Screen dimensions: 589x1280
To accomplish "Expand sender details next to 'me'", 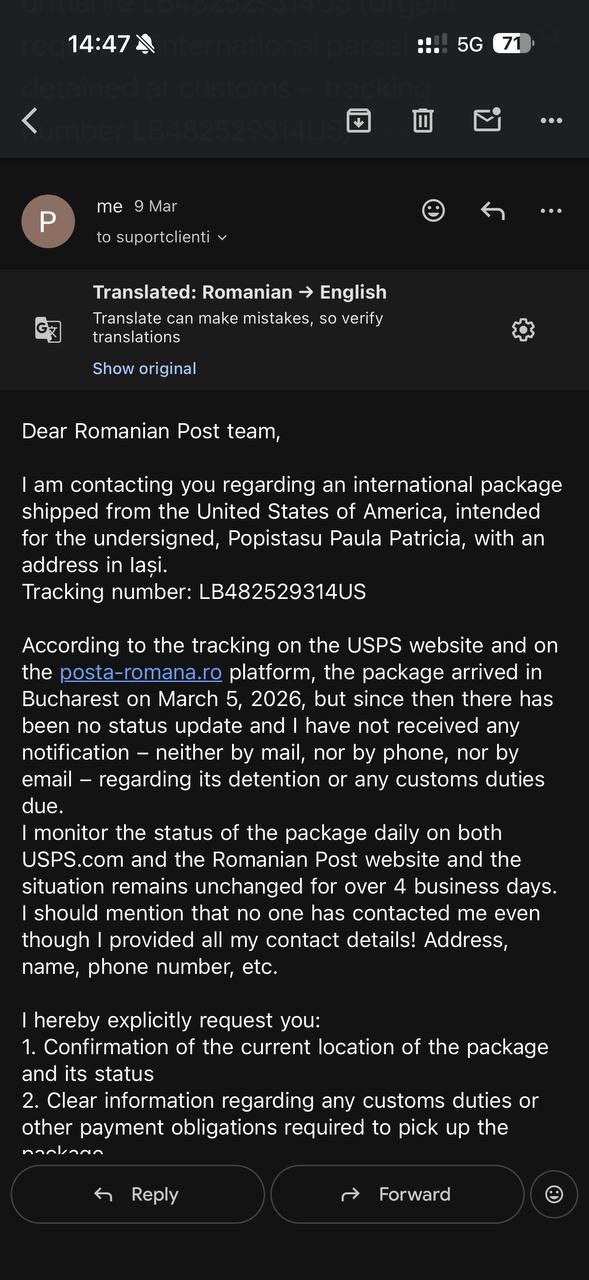I will pos(110,206).
